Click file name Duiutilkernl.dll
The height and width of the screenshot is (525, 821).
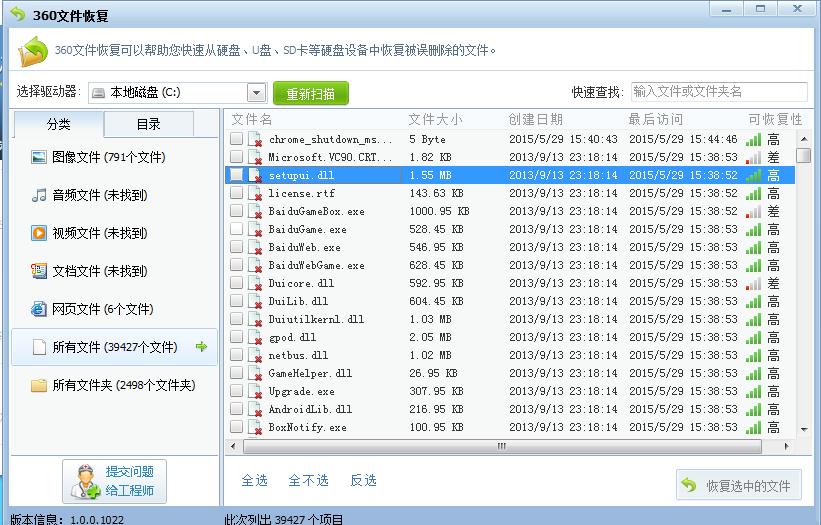(316, 319)
